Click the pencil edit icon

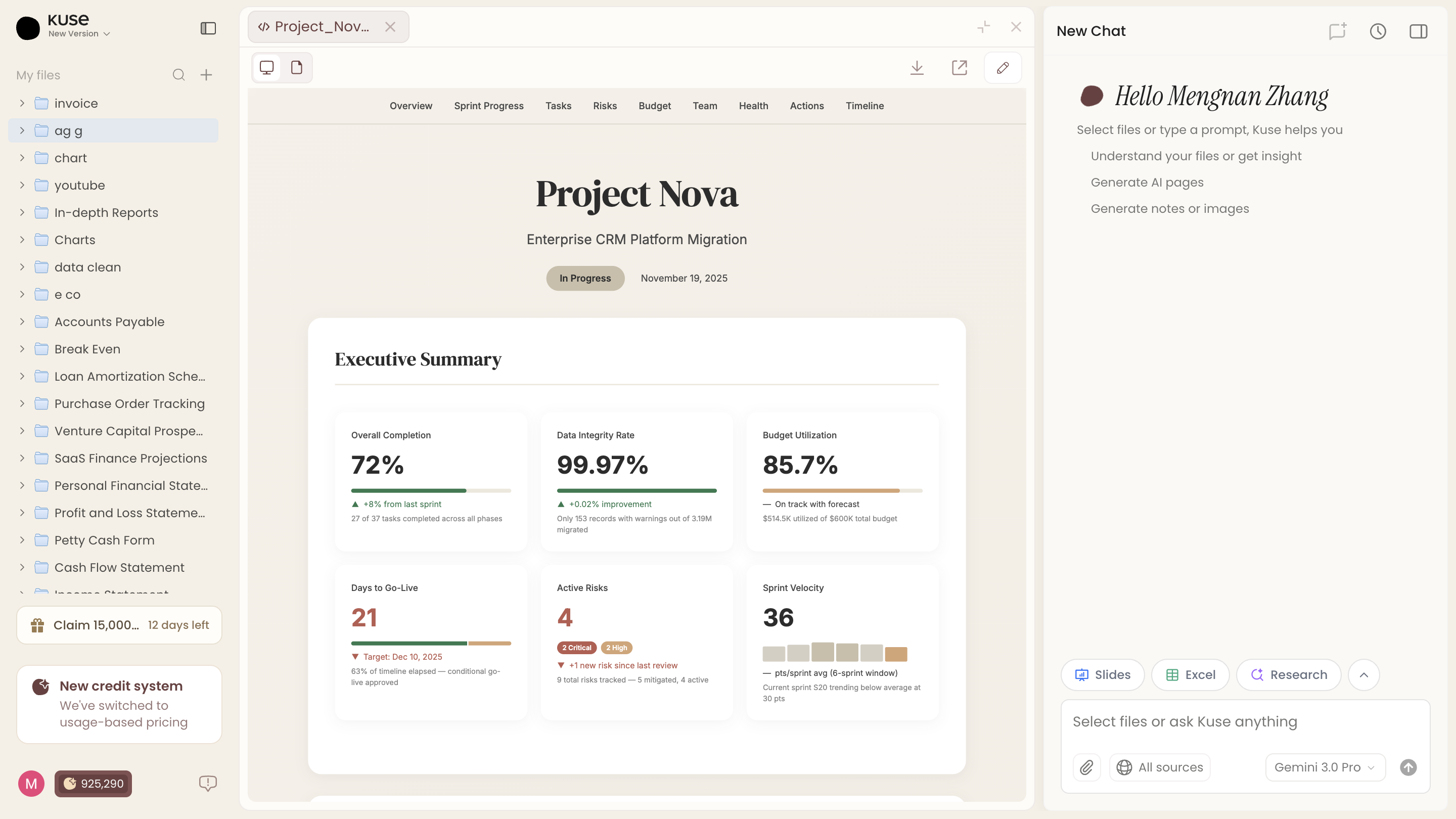point(1003,68)
